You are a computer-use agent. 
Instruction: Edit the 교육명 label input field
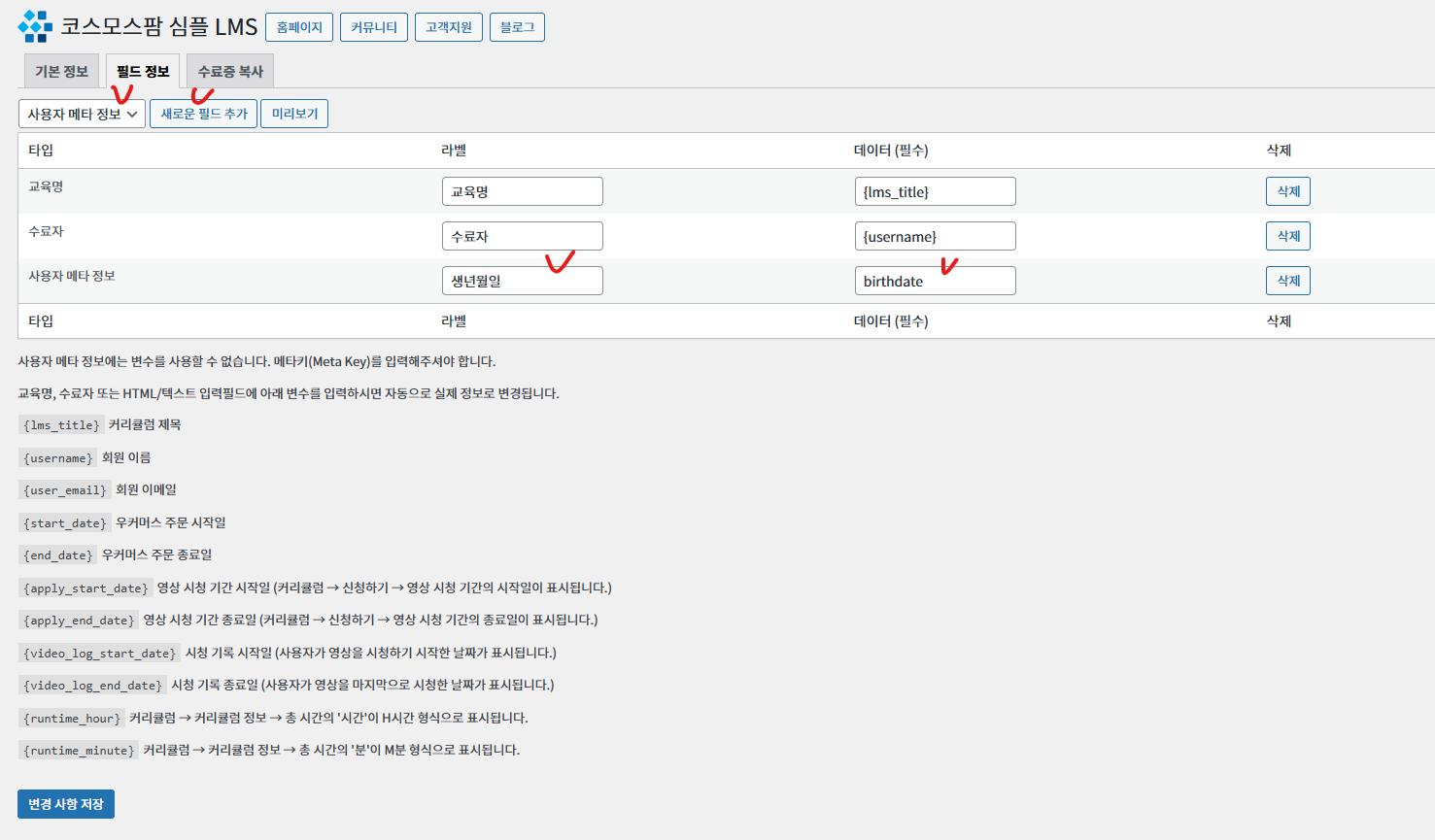(522, 191)
